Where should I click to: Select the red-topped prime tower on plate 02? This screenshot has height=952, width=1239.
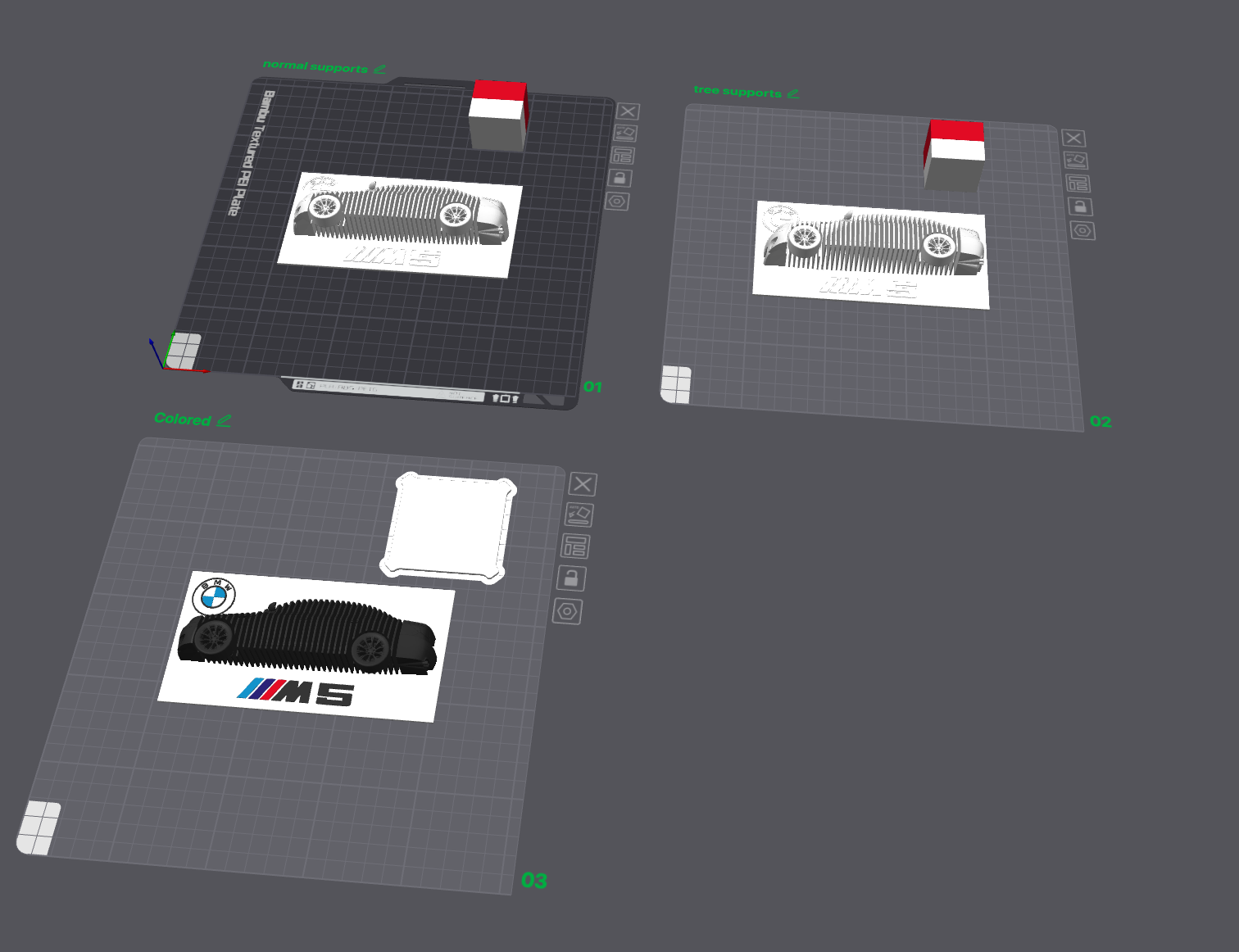coord(955,156)
